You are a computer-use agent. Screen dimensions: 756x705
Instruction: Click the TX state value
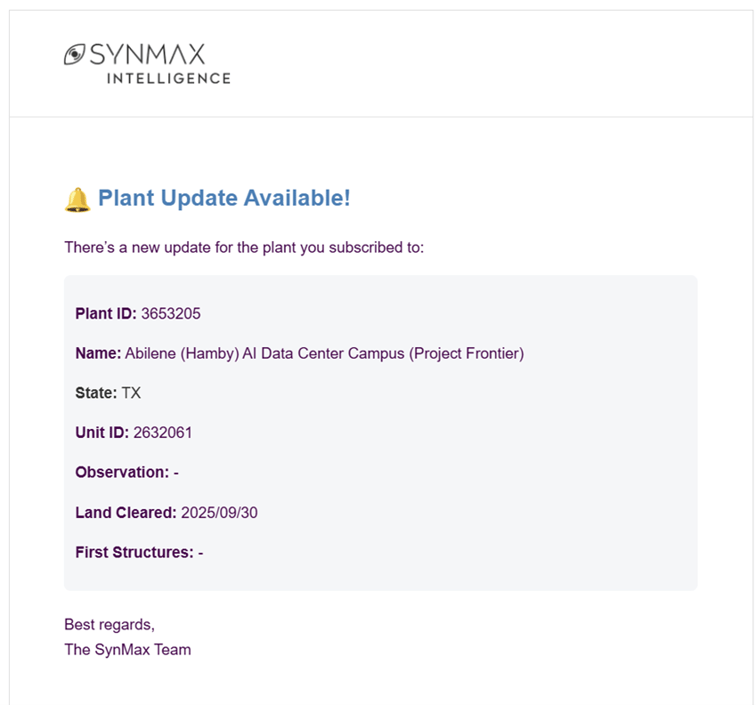pos(131,393)
